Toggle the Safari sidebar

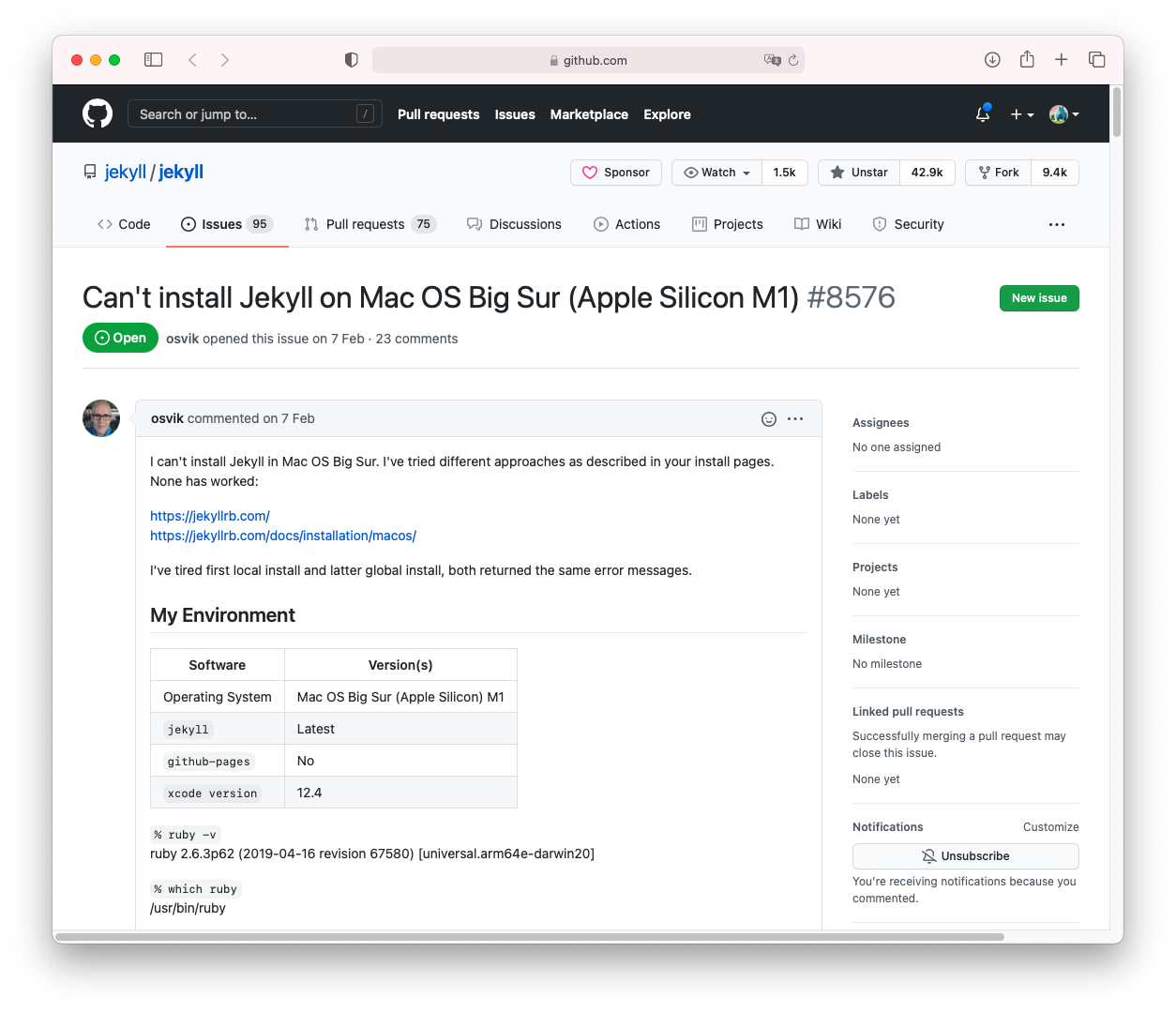154,60
